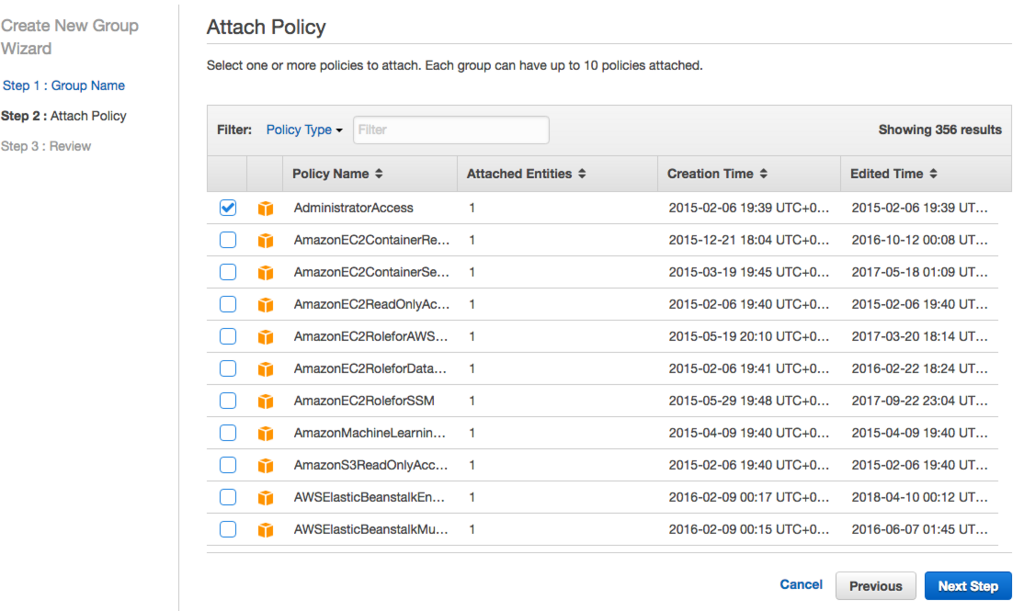Focus the policy Filter text field
This screenshot has height=611, width=1024.
click(x=450, y=130)
